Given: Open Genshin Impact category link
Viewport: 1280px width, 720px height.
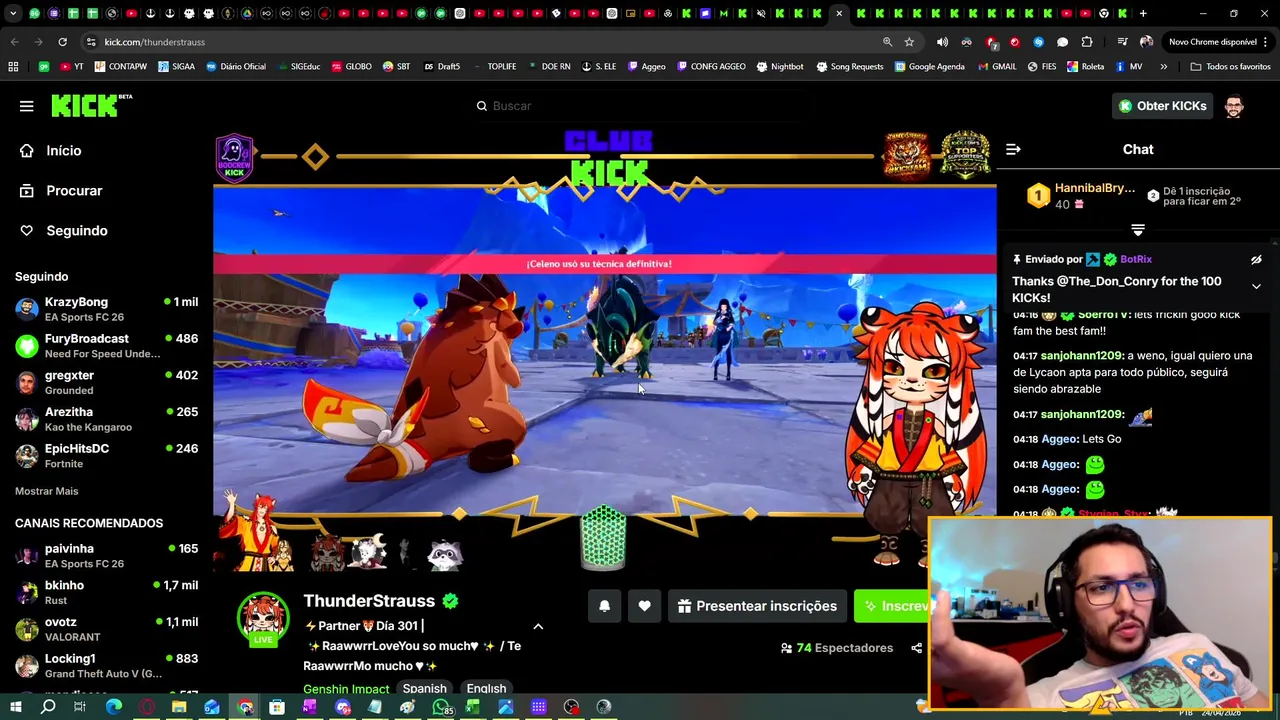Looking at the screenshot, I should (346, 689).
